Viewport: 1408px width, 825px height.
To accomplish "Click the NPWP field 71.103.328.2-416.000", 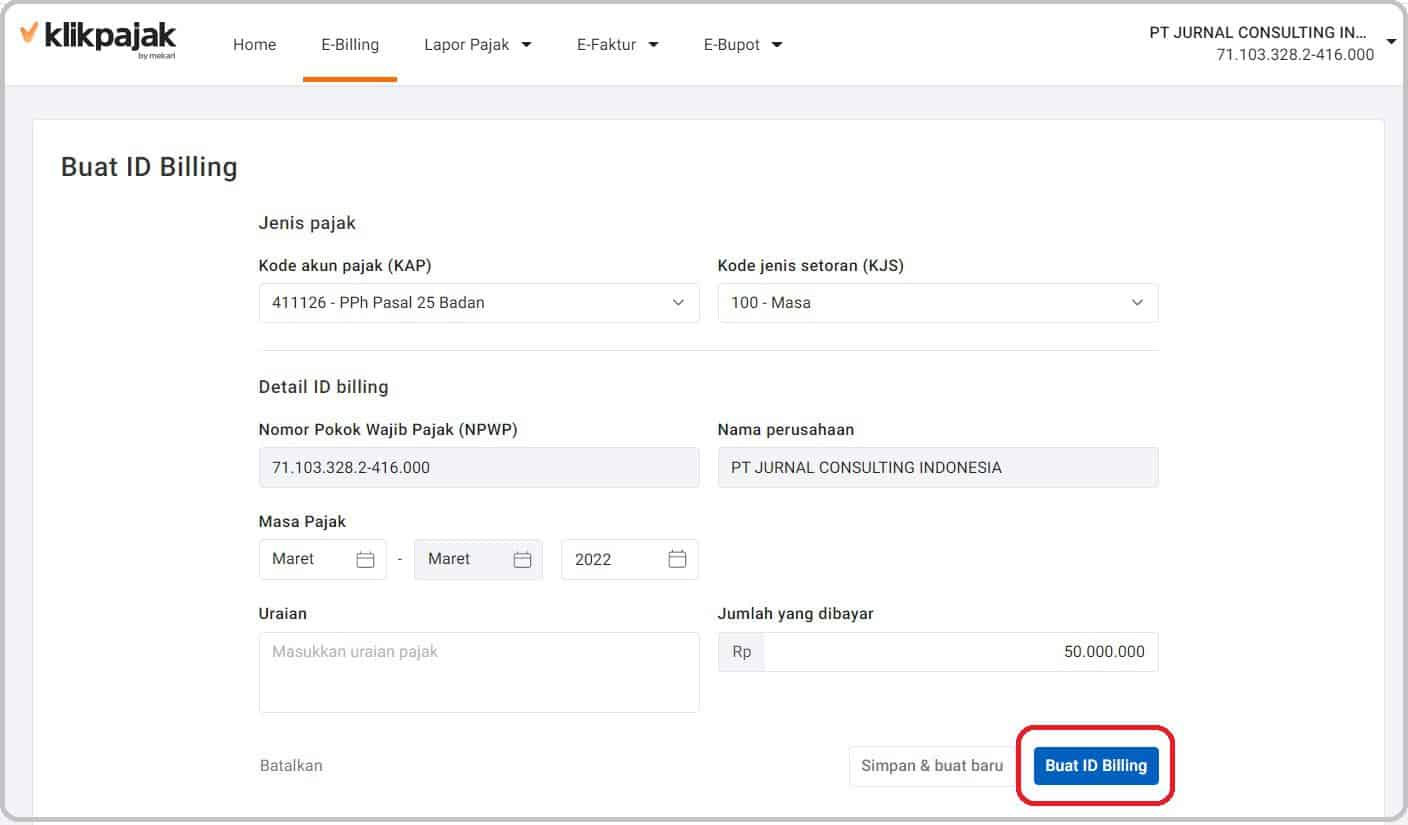I will click(x=479, y=467).
